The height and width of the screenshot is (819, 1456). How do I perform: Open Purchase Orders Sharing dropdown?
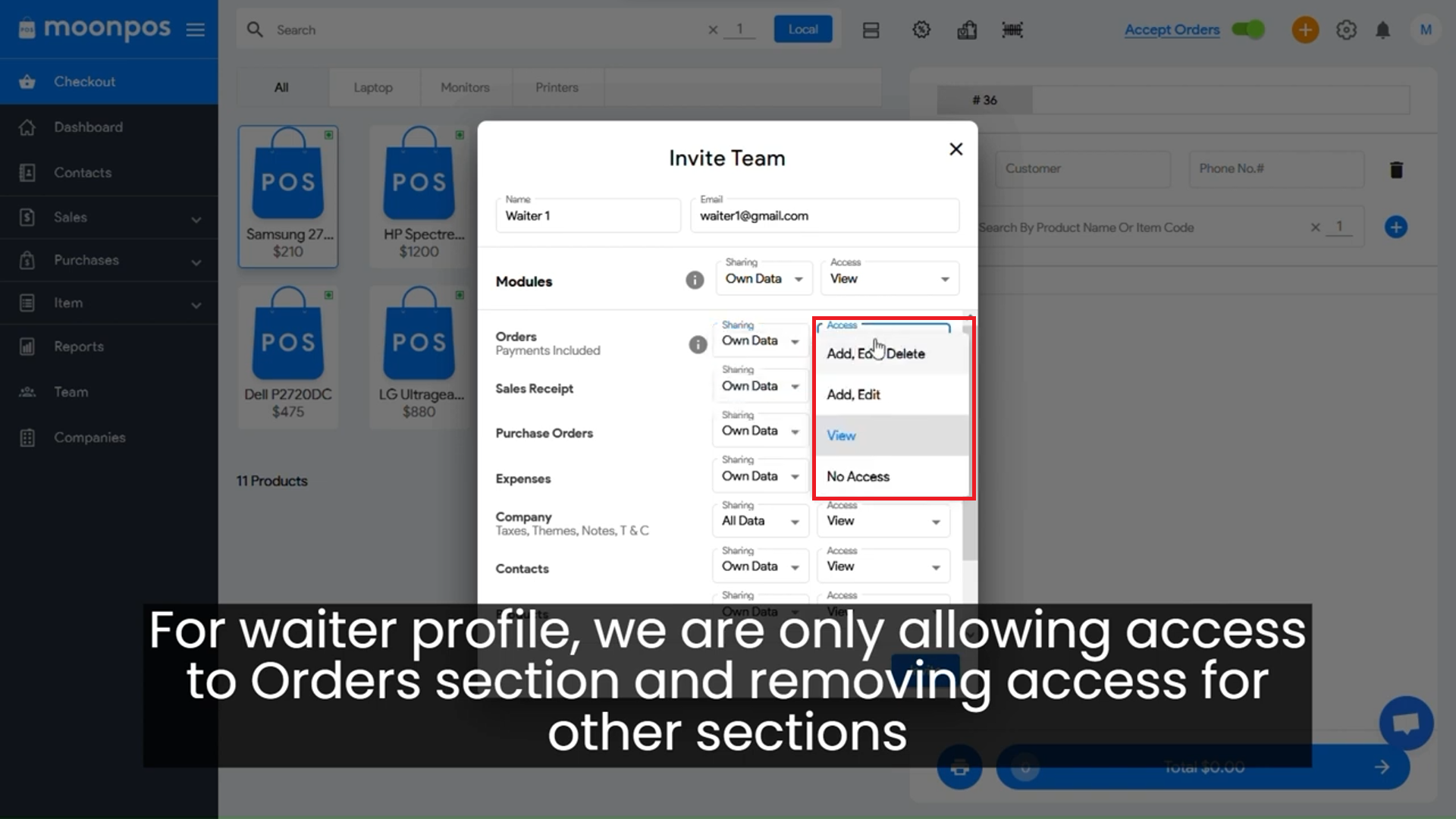[761, 431]
